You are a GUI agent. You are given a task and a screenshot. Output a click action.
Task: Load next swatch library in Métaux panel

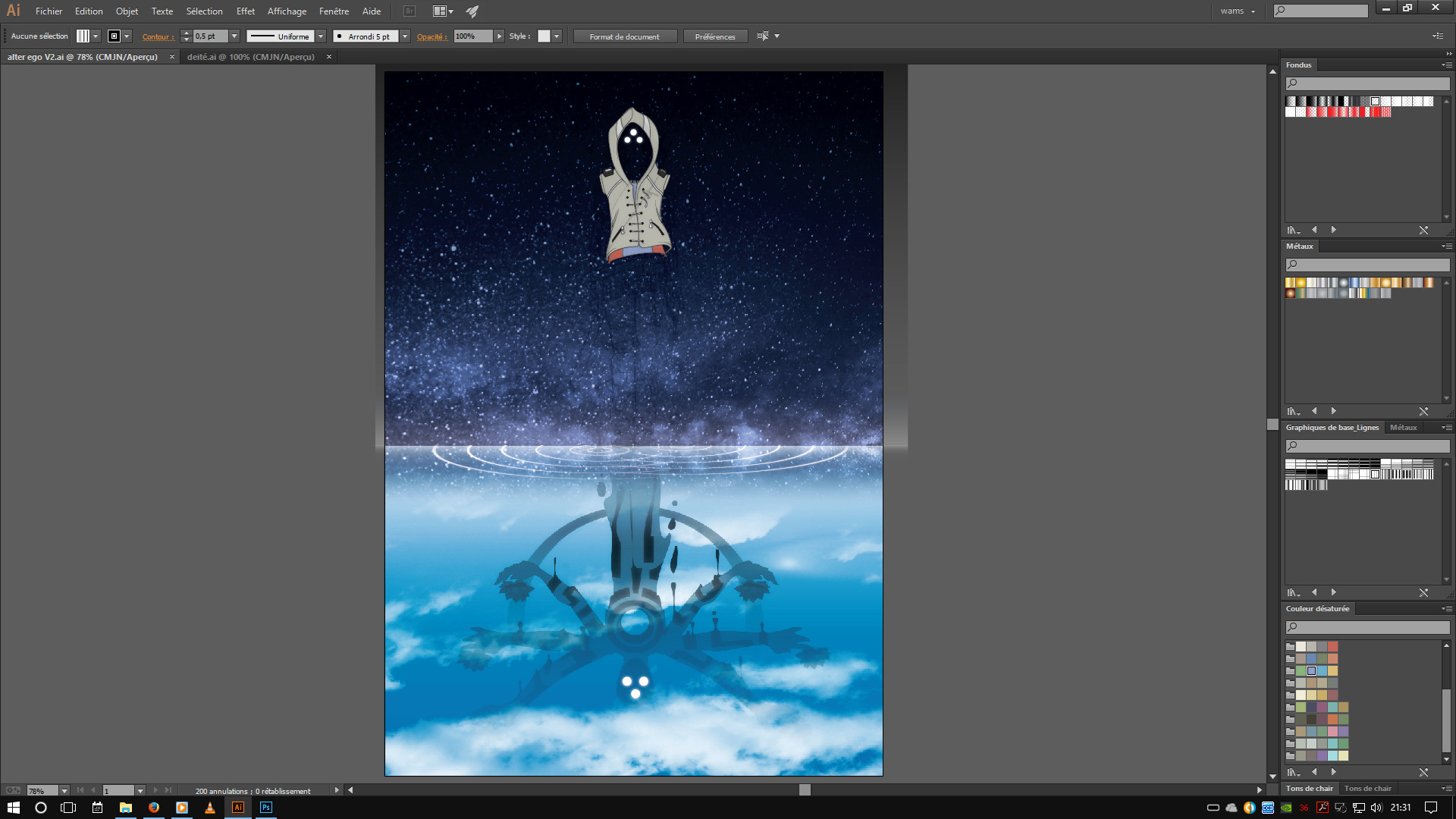pos(1333,411)
